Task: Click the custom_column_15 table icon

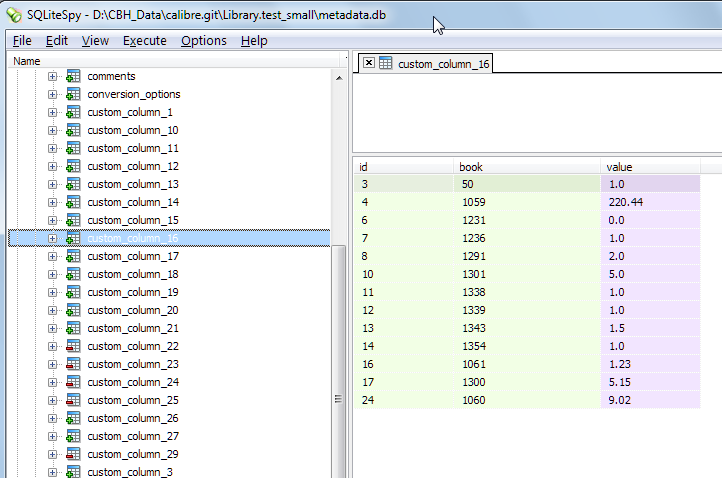Action: (73, 220)
